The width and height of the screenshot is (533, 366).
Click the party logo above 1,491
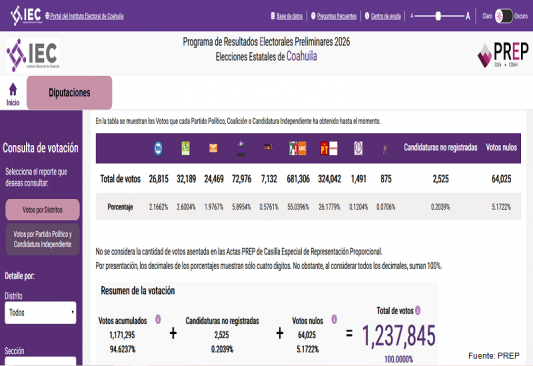(x=358, y=148)
